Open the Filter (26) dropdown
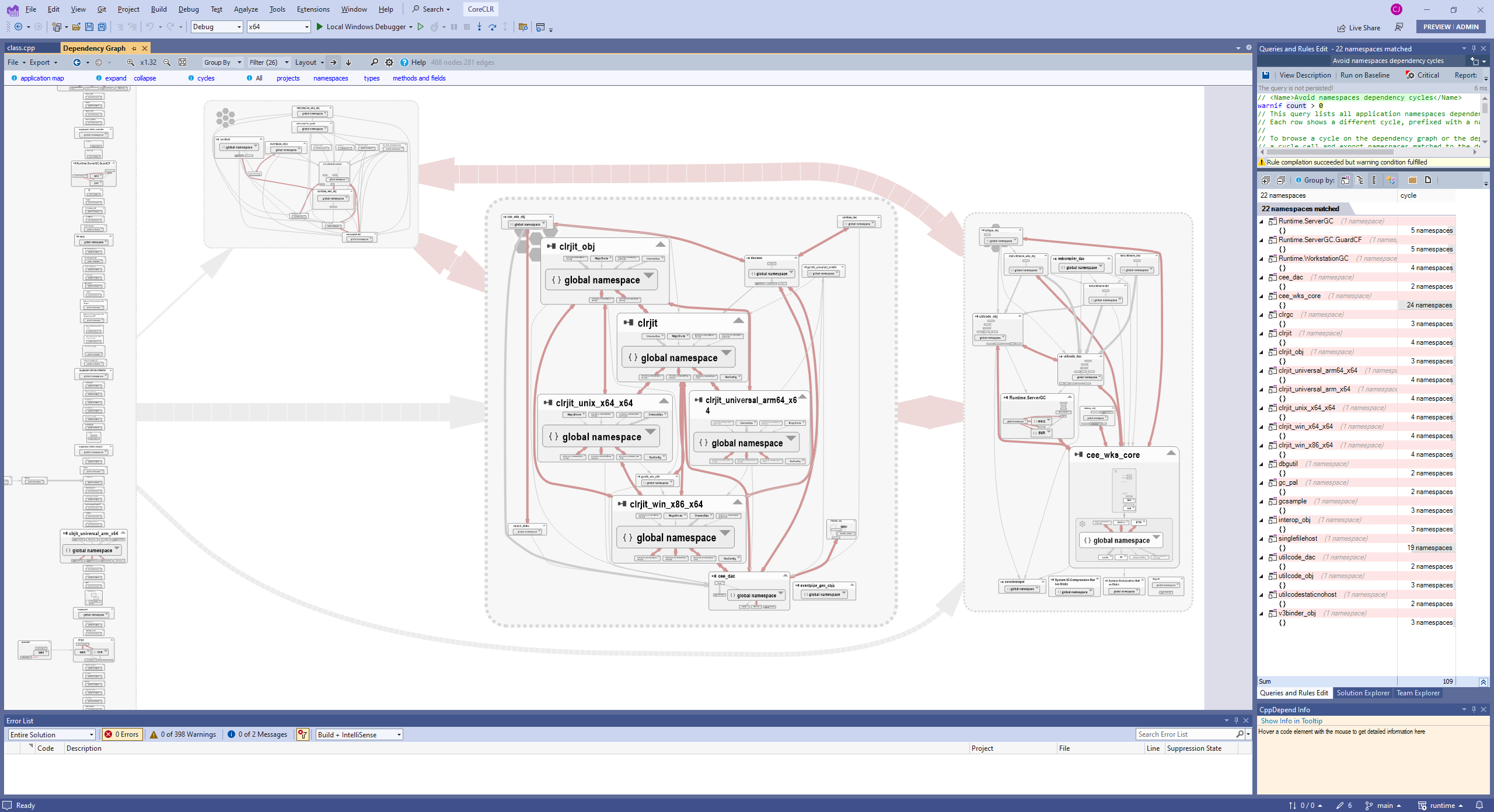This screenshot has height=812, width=1494. (269, 62)
